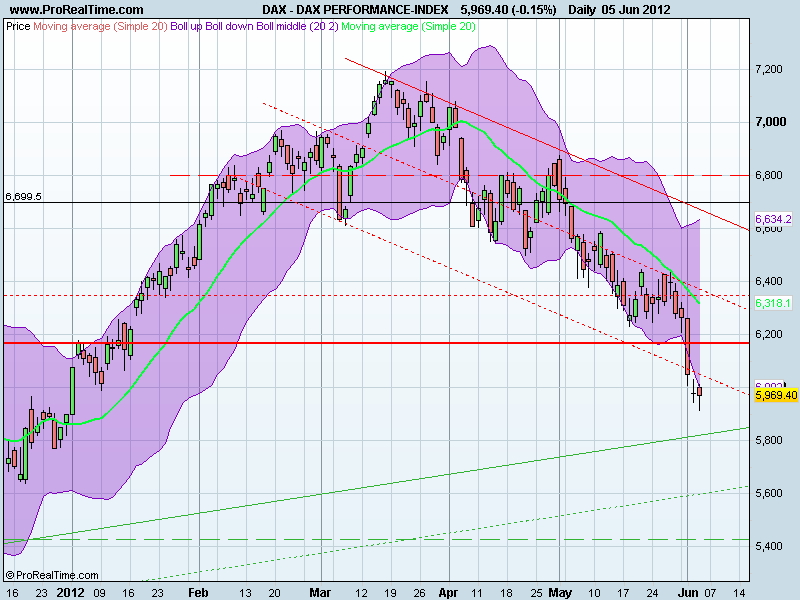This screenshot has width=800, height=600.
Task: Click the Boll up legend label
Action: coord(186,27)
